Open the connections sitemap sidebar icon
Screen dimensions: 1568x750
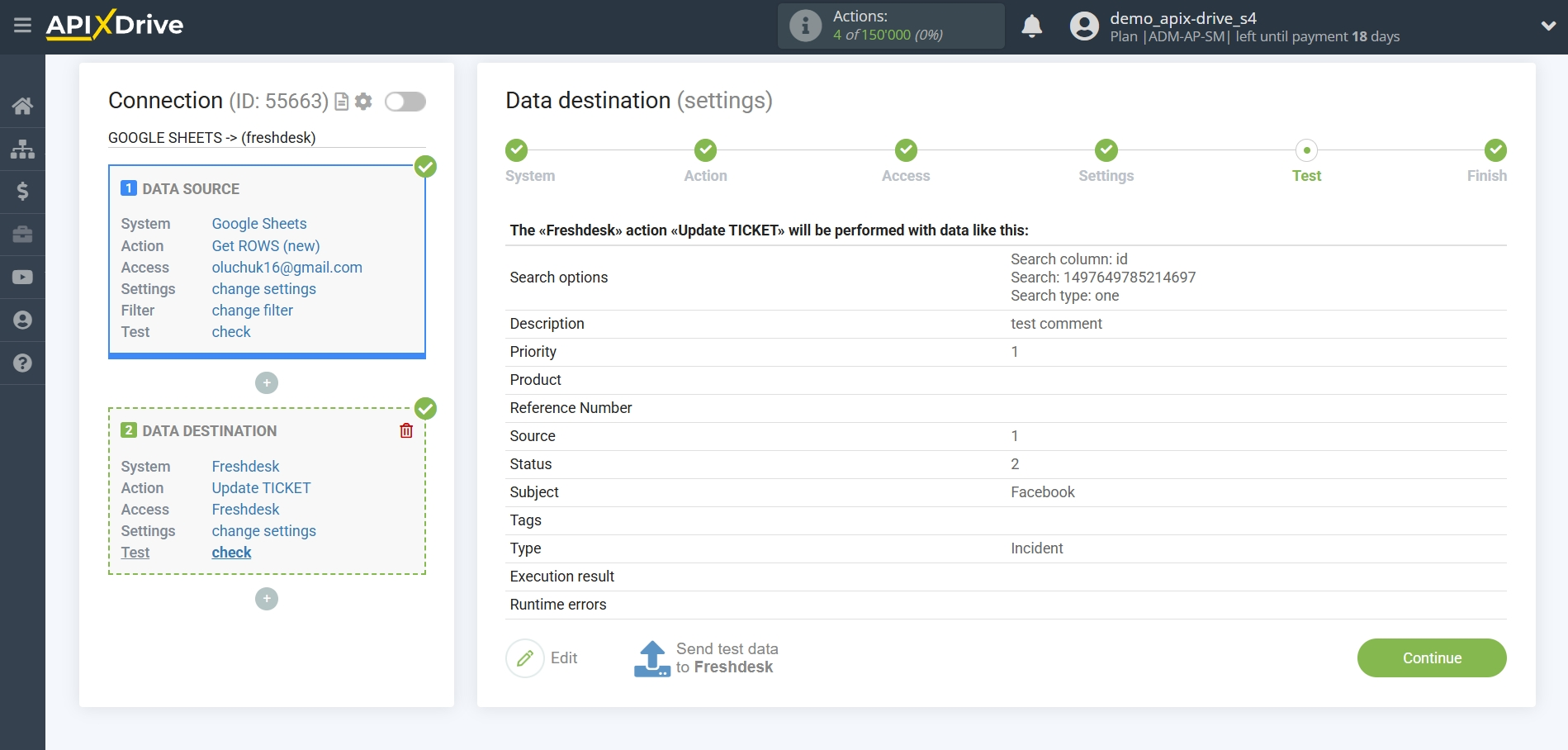point(22,149)
